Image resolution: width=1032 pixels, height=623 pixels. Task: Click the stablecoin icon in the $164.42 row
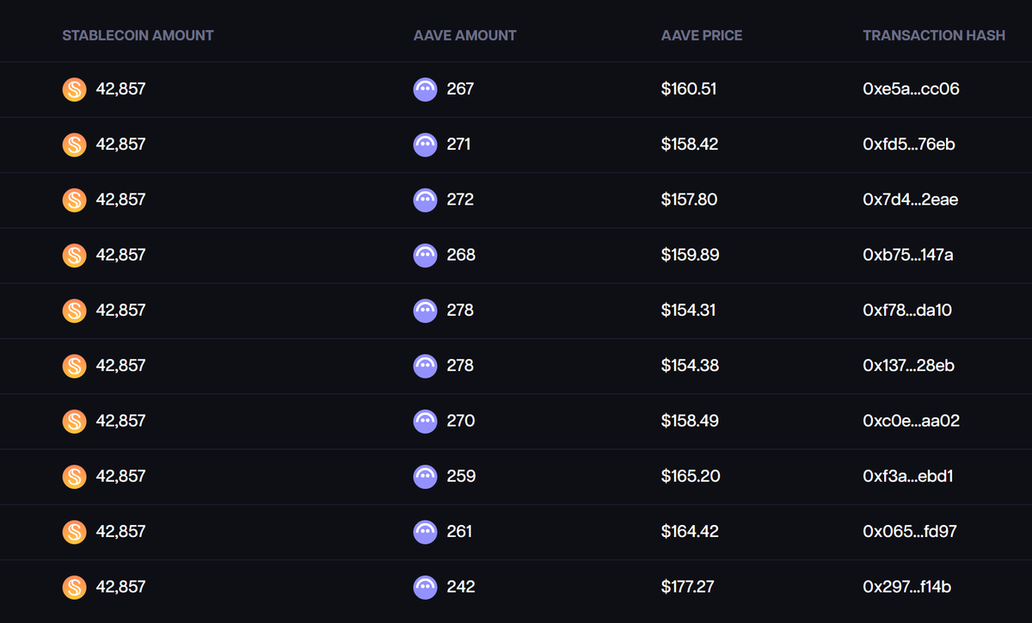coord(74,532)
